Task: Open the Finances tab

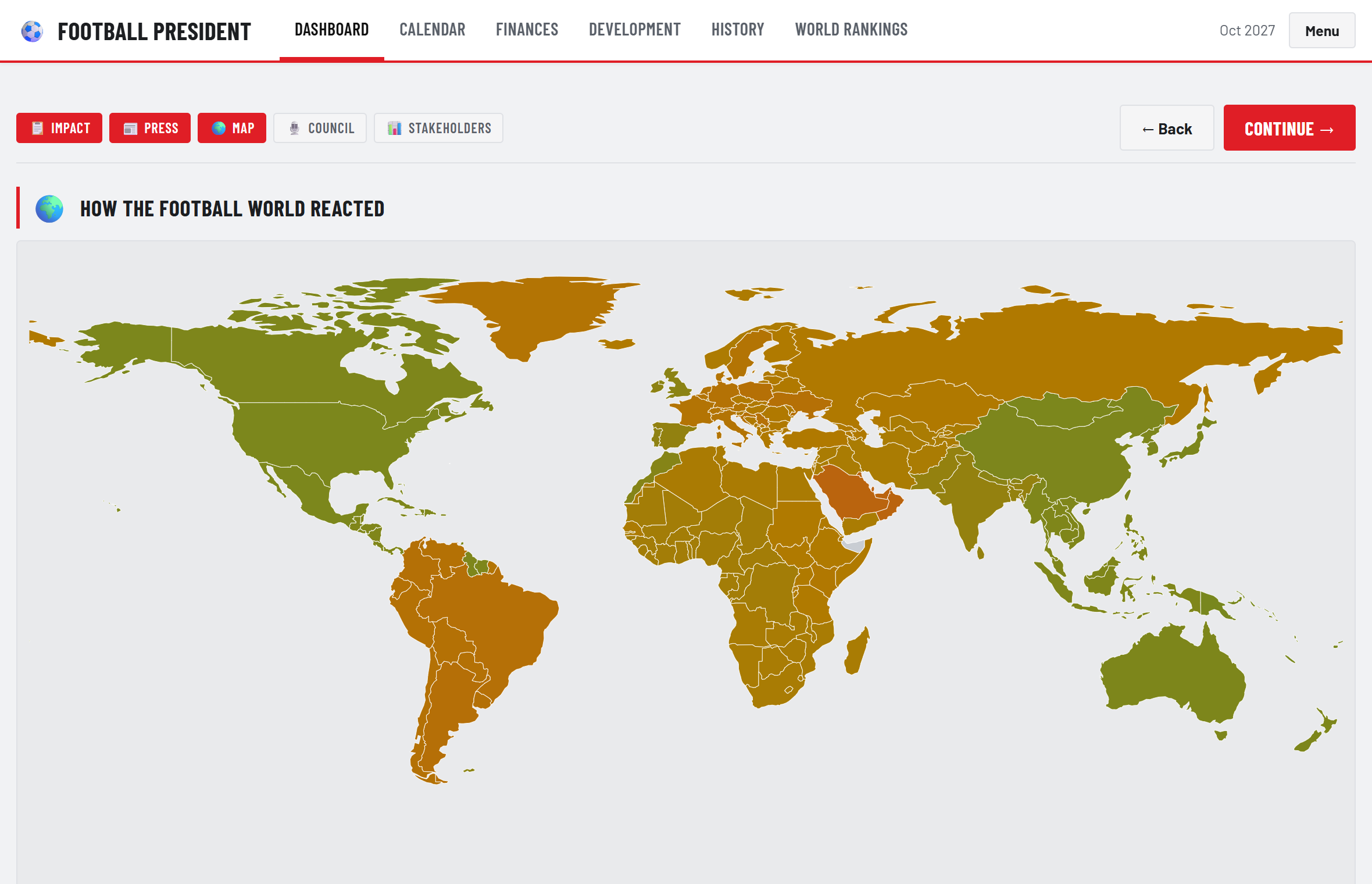Action: click(x=527, y=30)
